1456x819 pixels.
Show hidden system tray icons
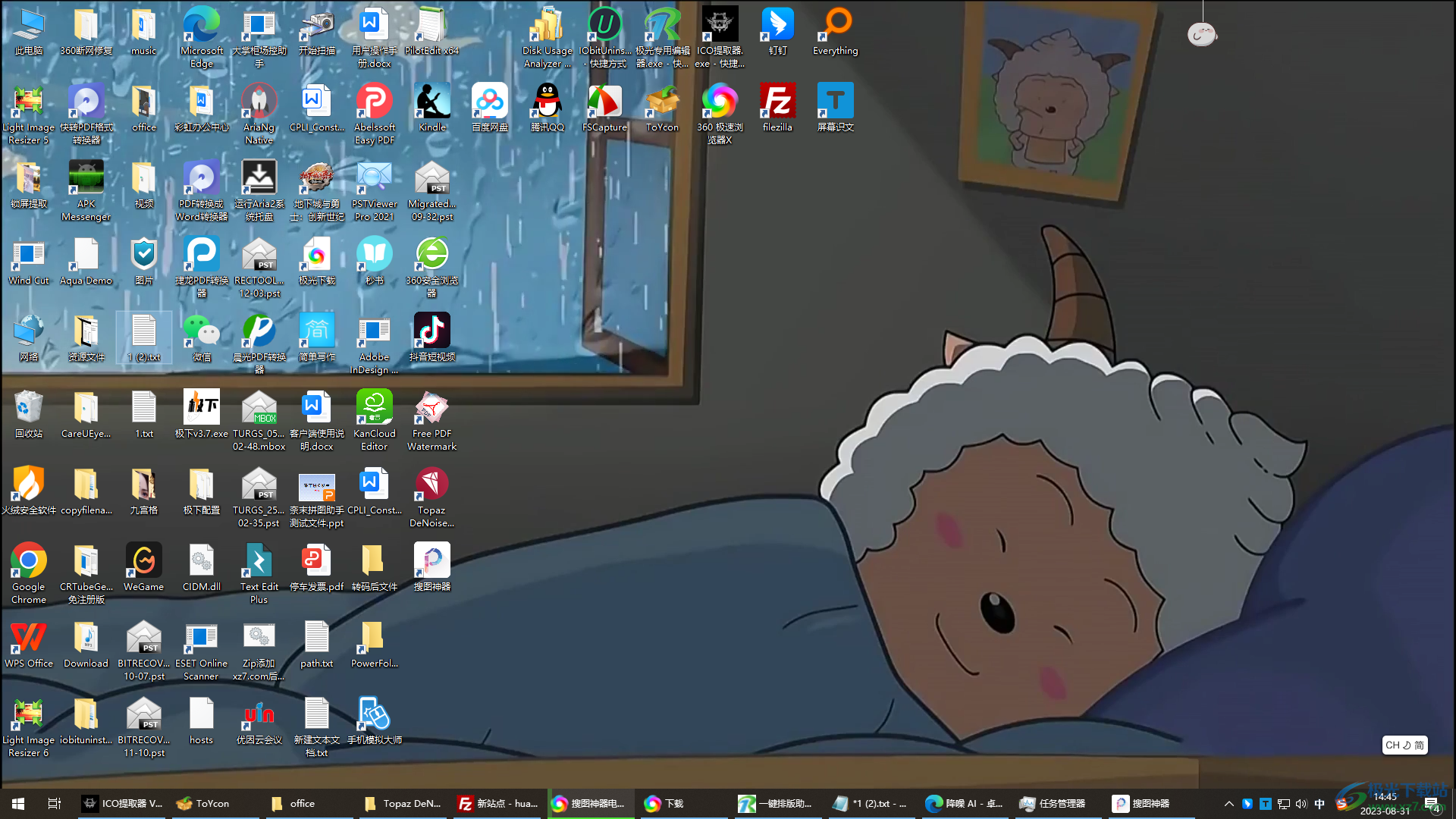click(x=1228, y=804)
